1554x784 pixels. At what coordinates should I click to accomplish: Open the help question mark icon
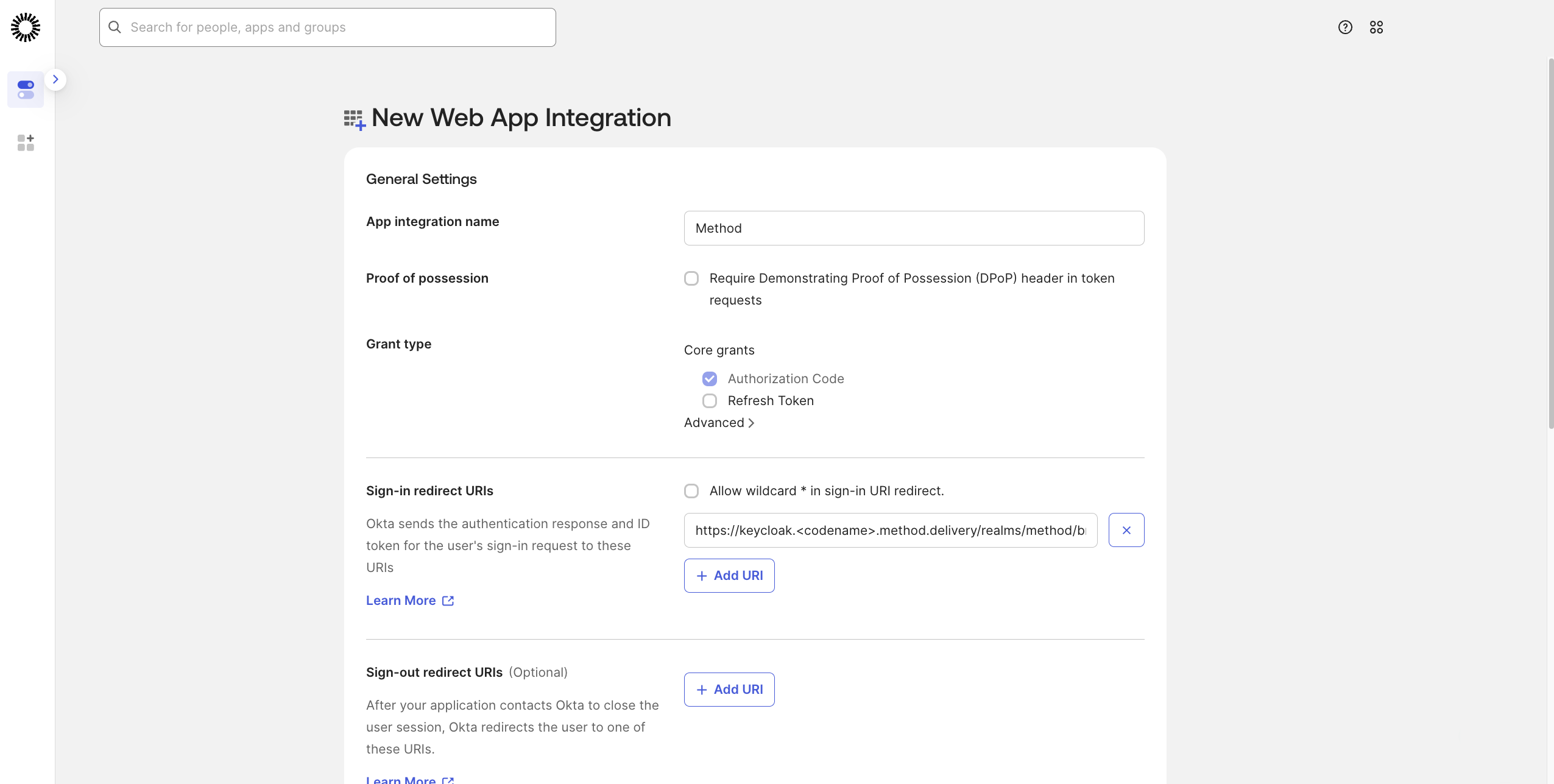[x=1345, y=27]
